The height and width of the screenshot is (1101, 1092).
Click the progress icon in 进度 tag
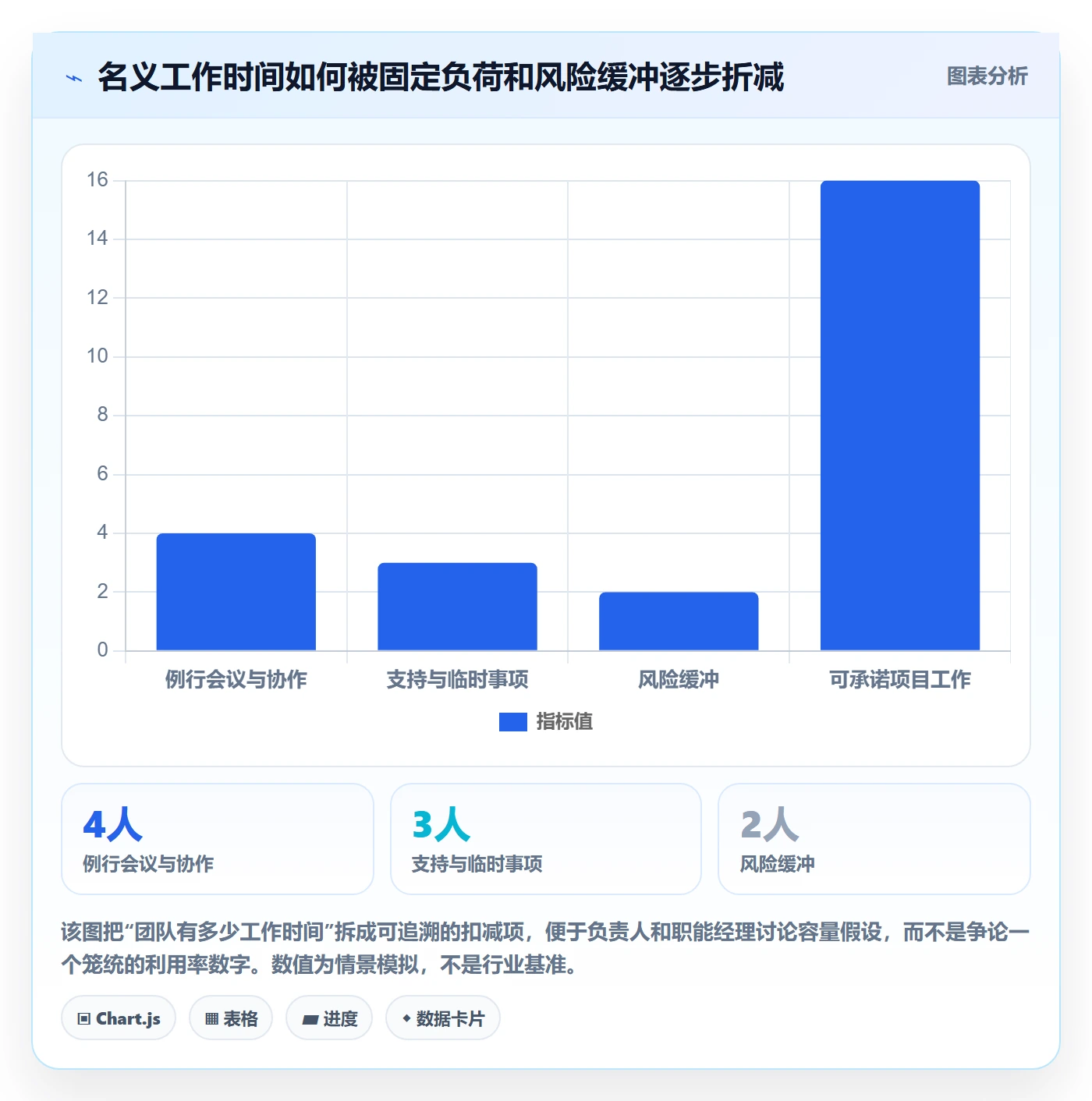point(310,1019)
